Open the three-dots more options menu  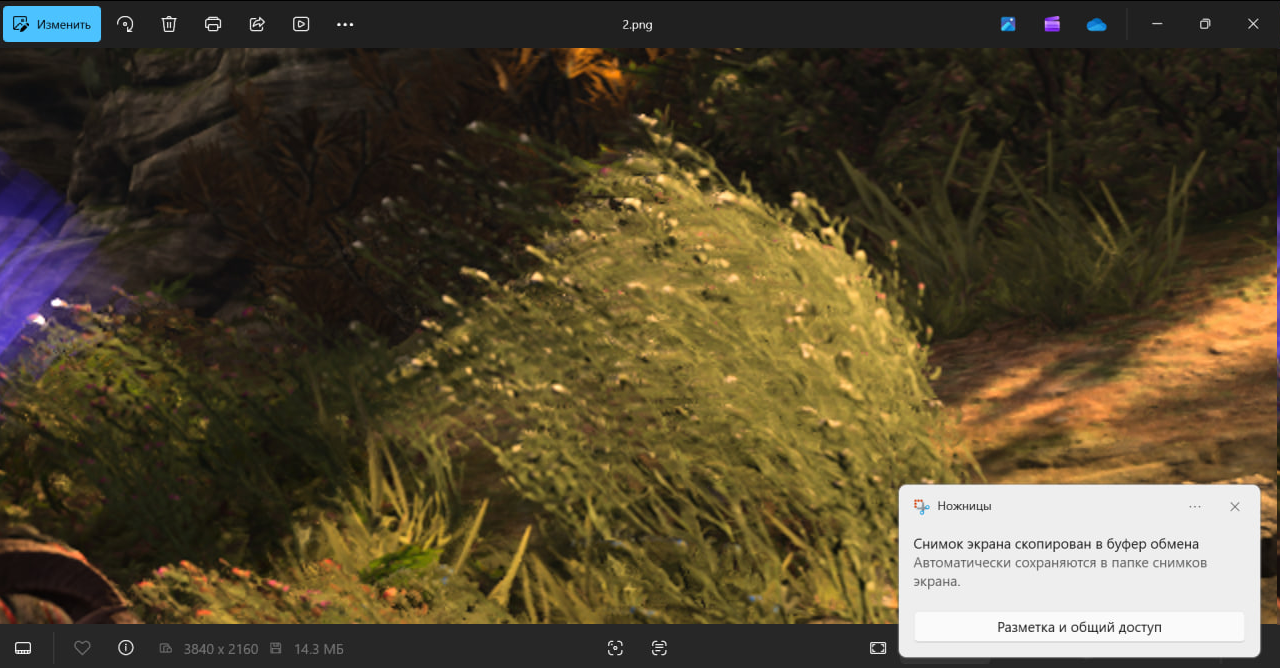pyautogui.click(x=345, y=24)
